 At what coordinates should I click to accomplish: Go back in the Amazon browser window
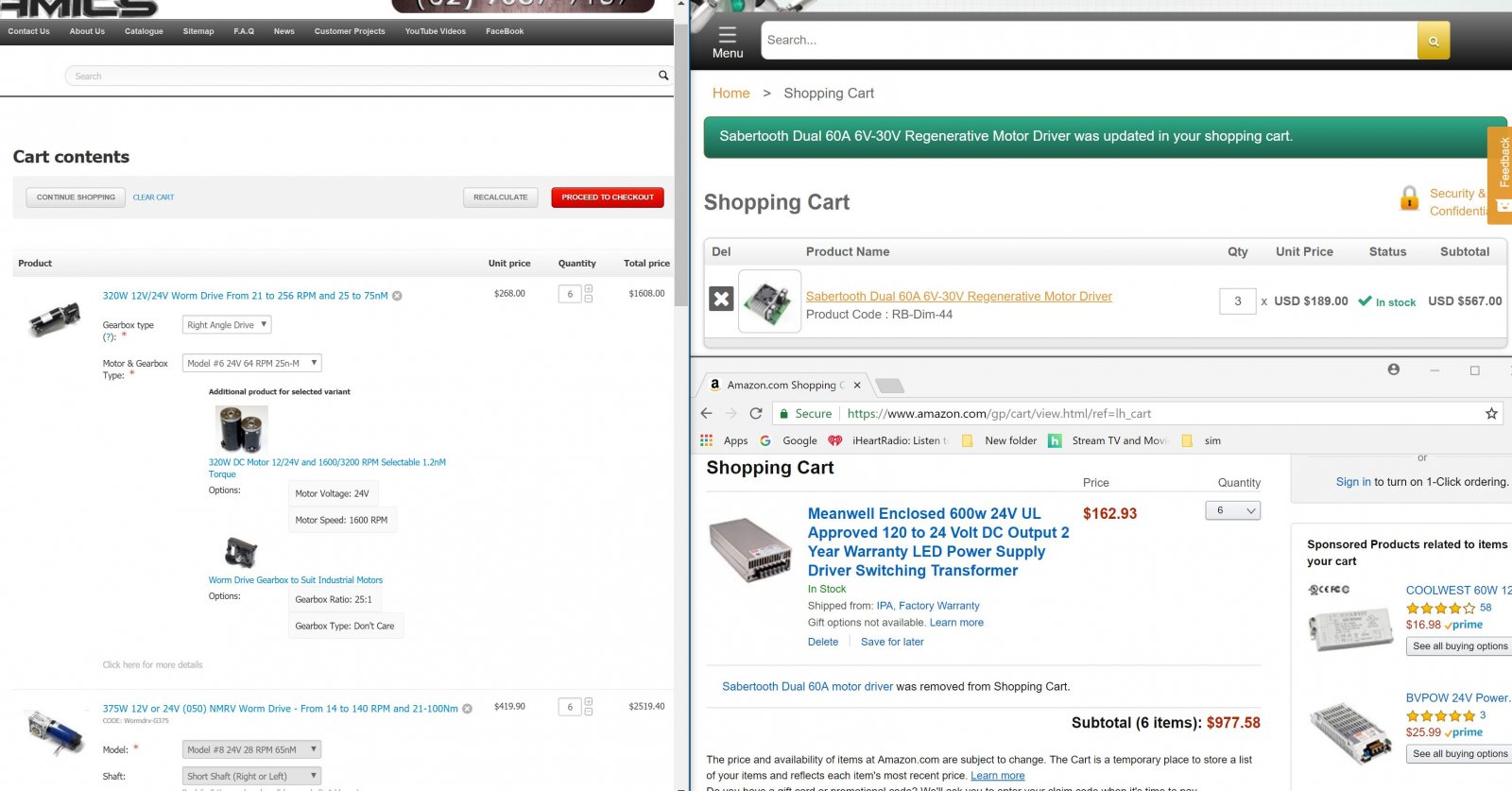click(x=706, y=414)
